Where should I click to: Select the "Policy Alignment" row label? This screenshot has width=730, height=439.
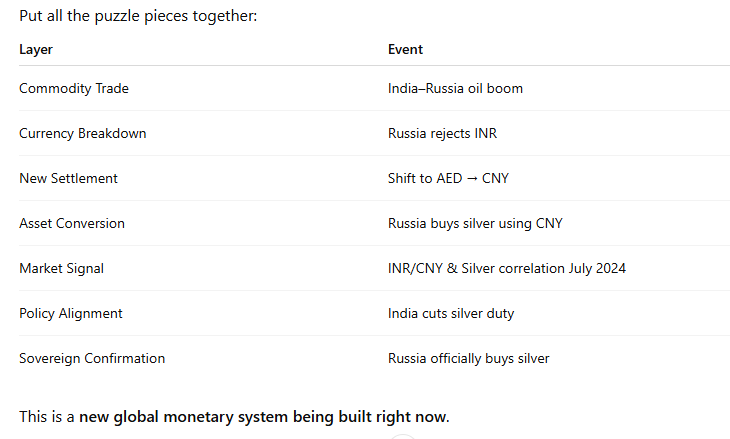pyautogui.click(x=71, y=313)
